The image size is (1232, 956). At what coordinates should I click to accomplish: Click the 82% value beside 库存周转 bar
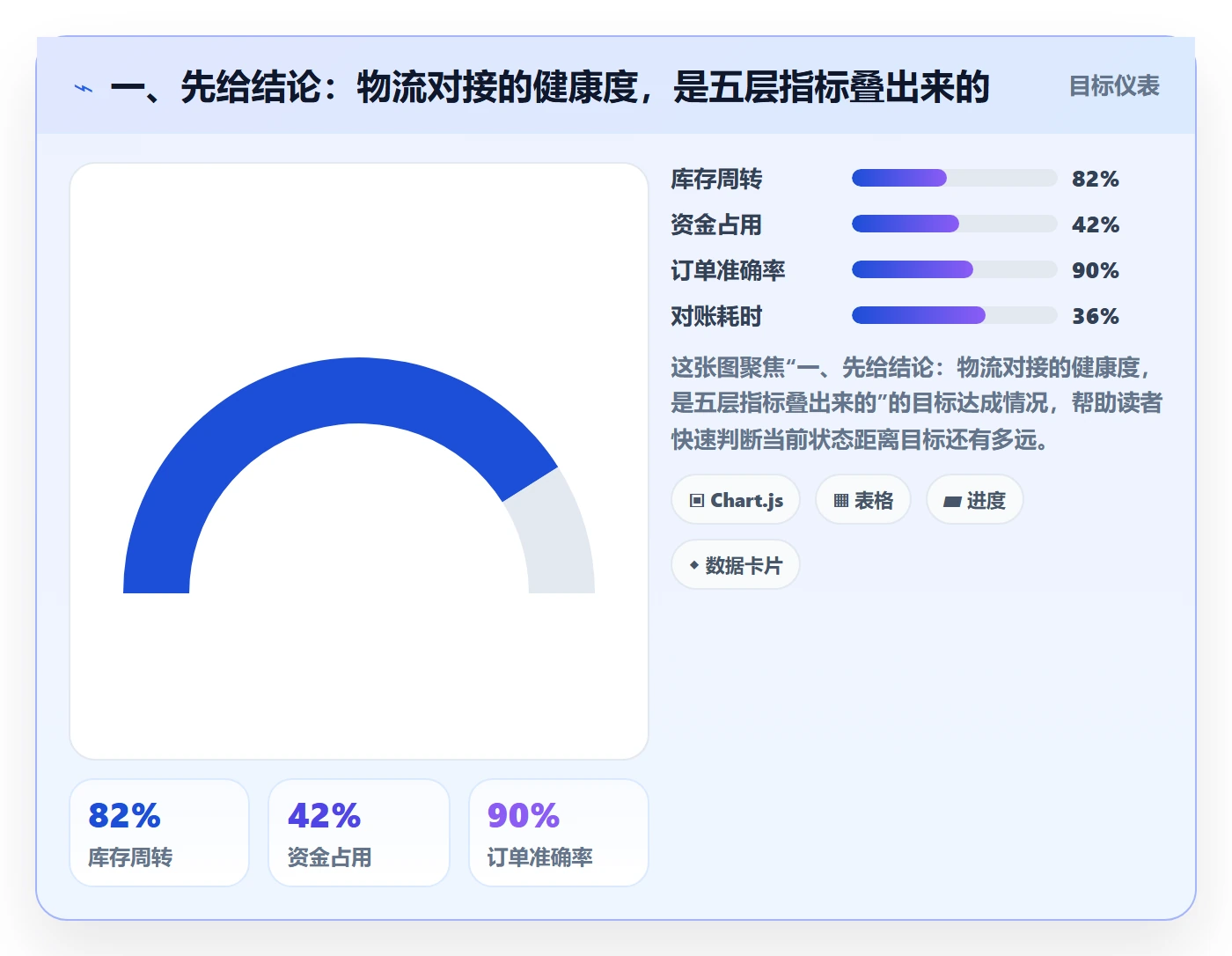click(1096, 179)
